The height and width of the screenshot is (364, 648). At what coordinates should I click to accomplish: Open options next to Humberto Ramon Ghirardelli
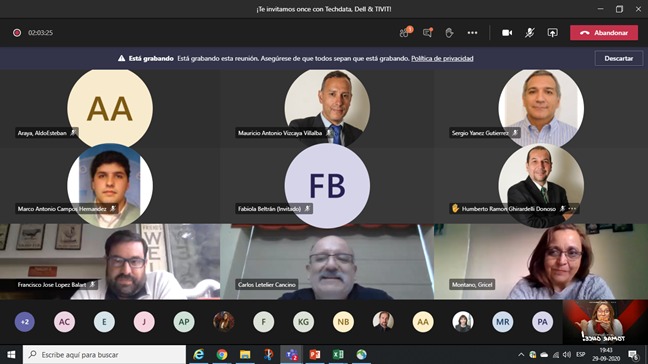pos(572,209)
